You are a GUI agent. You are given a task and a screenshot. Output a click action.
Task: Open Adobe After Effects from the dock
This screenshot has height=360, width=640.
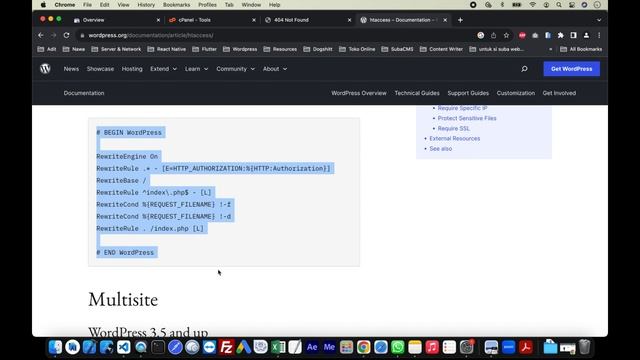click(312, 347)
